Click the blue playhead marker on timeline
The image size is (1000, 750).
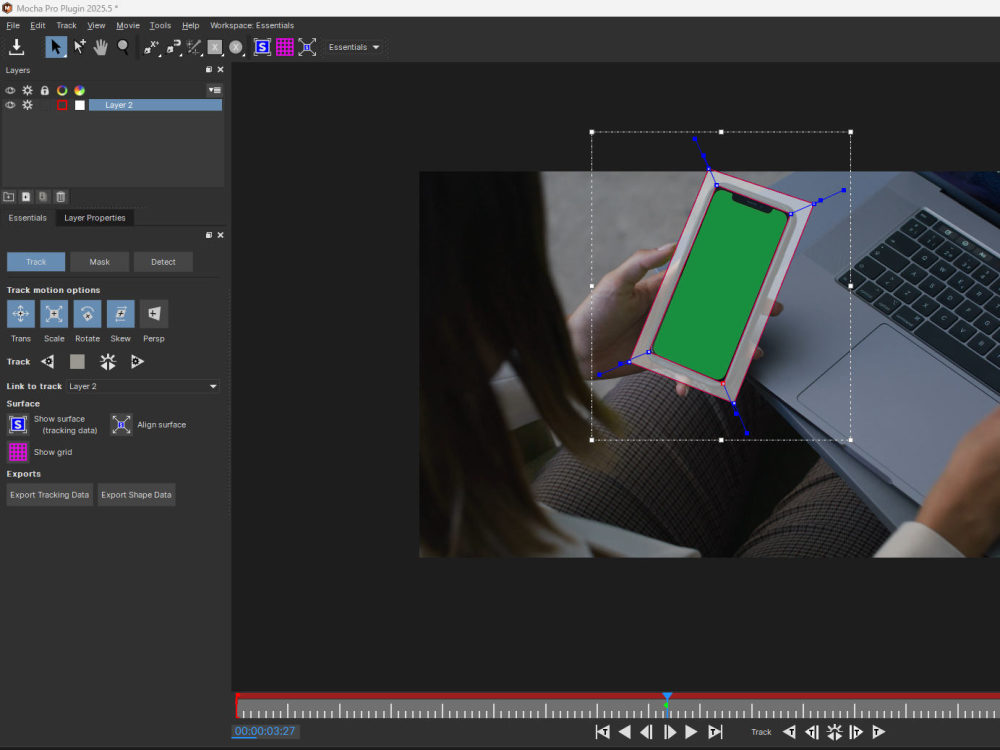point(667,696)
